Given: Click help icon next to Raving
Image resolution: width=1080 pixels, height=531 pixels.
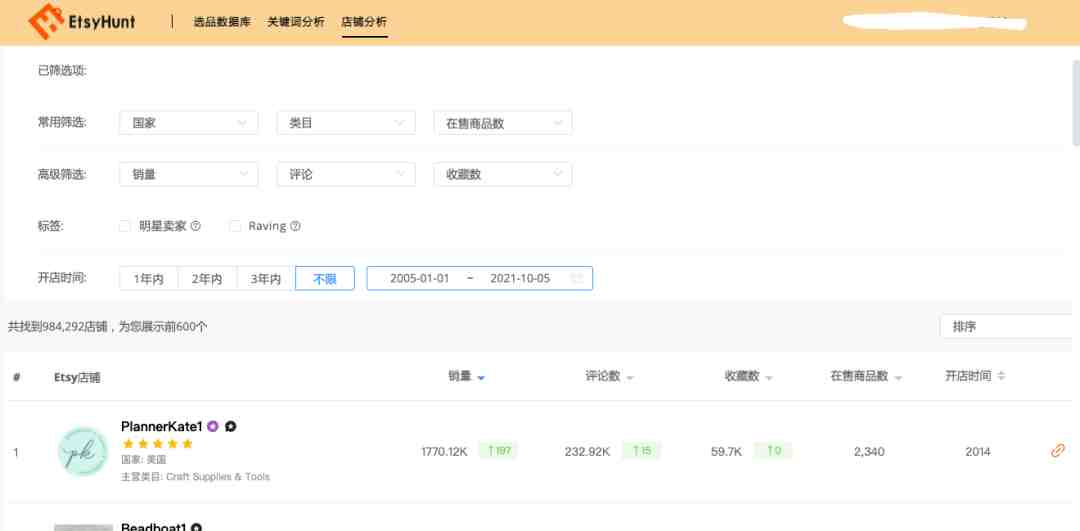Looking at the screenshot, I should coord(295,226).
